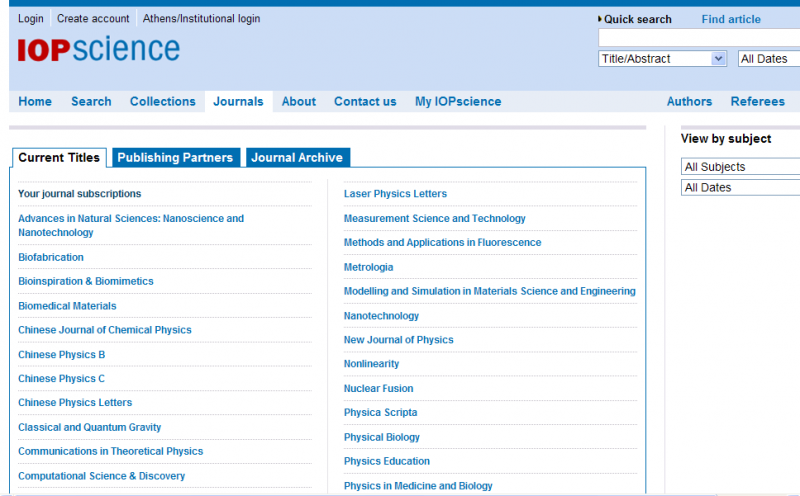800x496 pixels.
Task: Open Physical Biology journal
Action: [382, 437]
